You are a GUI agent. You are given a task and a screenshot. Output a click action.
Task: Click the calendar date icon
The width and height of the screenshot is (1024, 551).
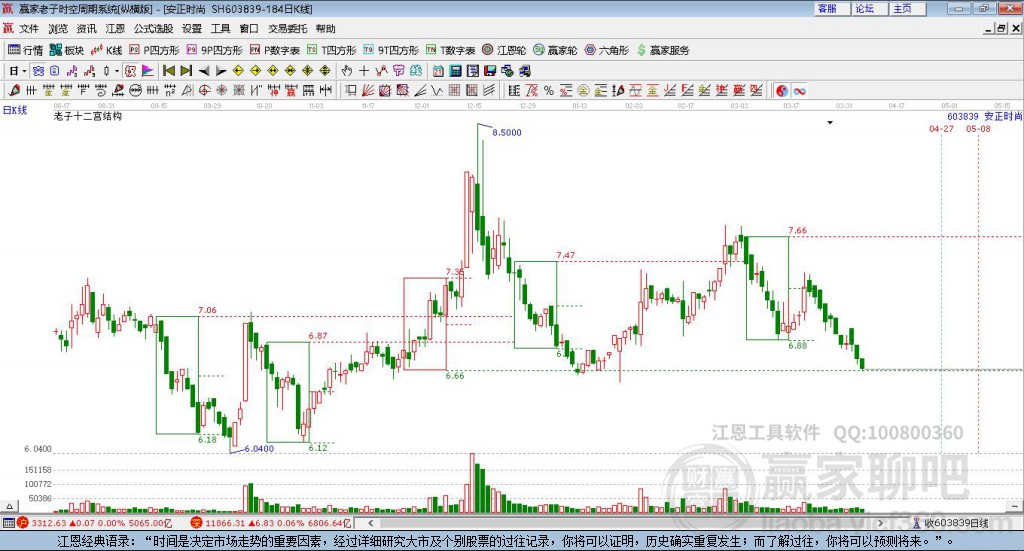[438, 71]
